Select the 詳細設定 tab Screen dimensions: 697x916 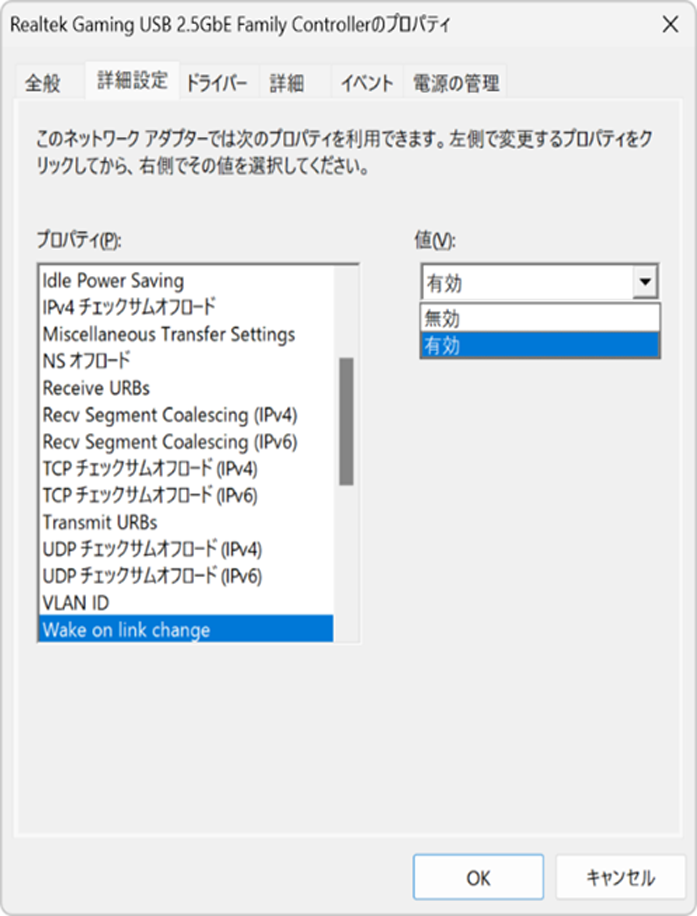pos(133,80)
